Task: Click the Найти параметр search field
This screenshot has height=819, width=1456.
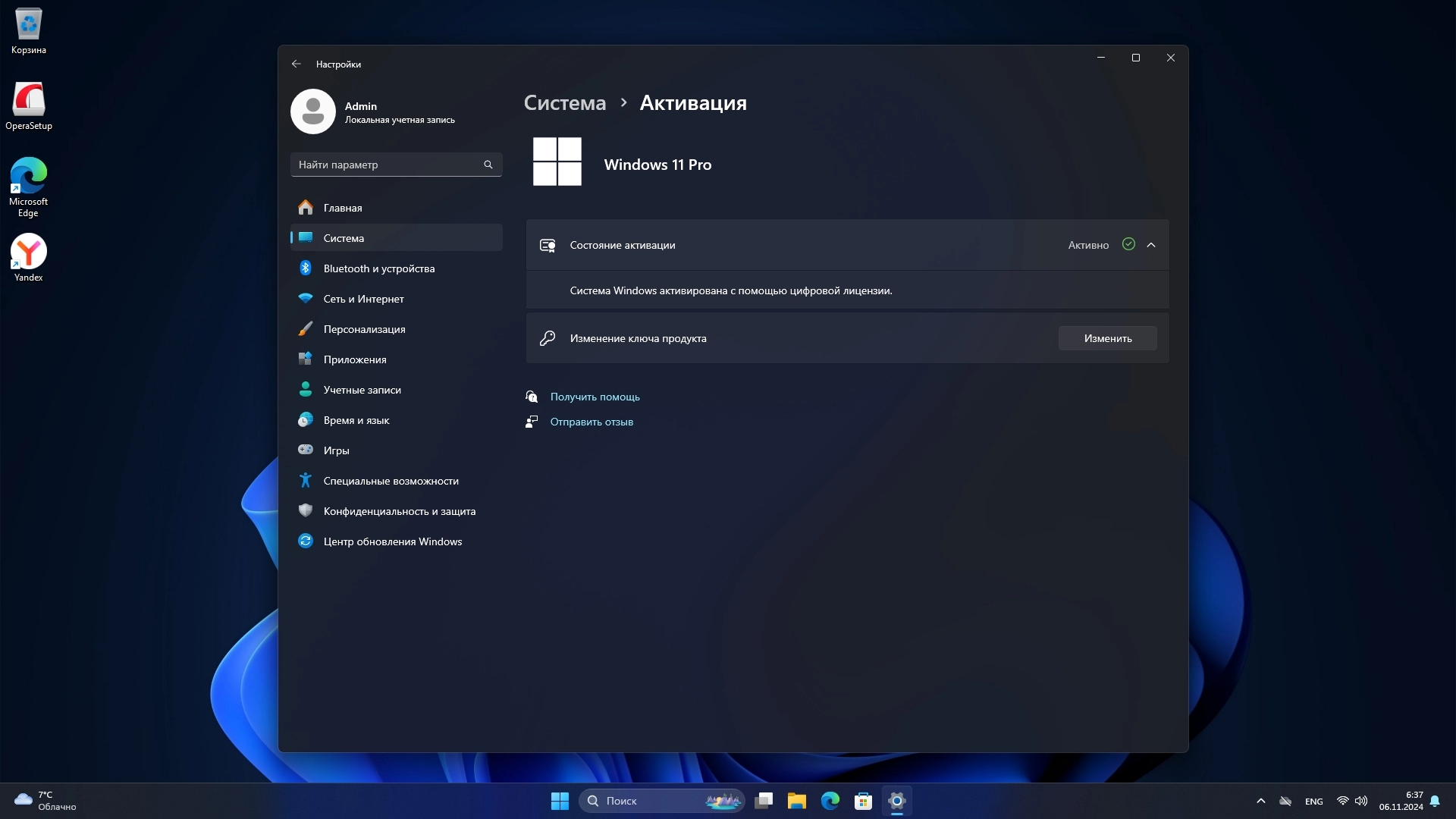Action: tap(387, 165)
